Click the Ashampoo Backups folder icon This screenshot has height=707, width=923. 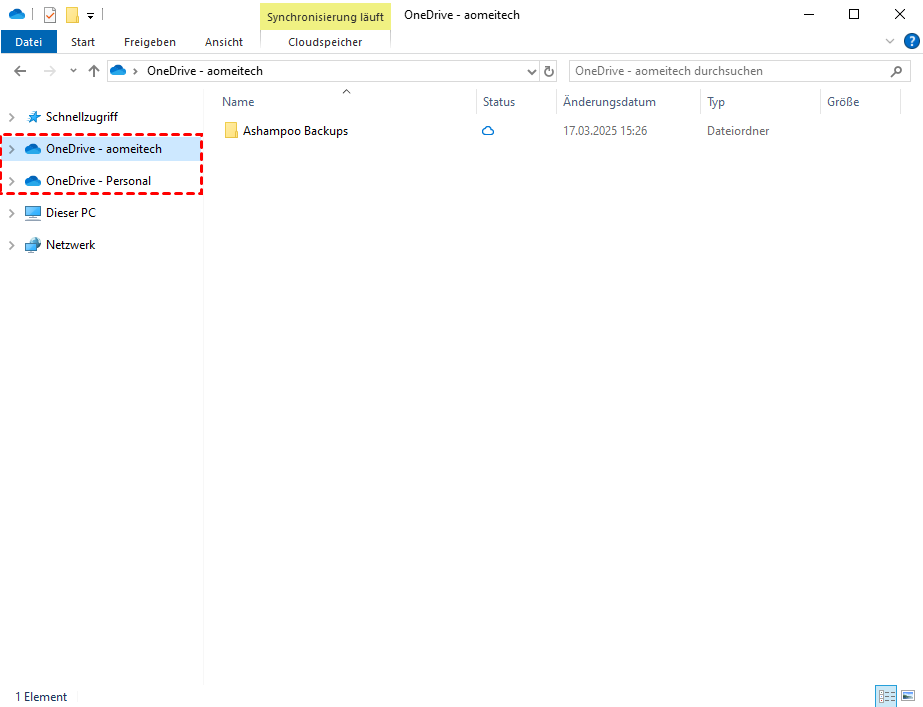[x=231, y=130]
